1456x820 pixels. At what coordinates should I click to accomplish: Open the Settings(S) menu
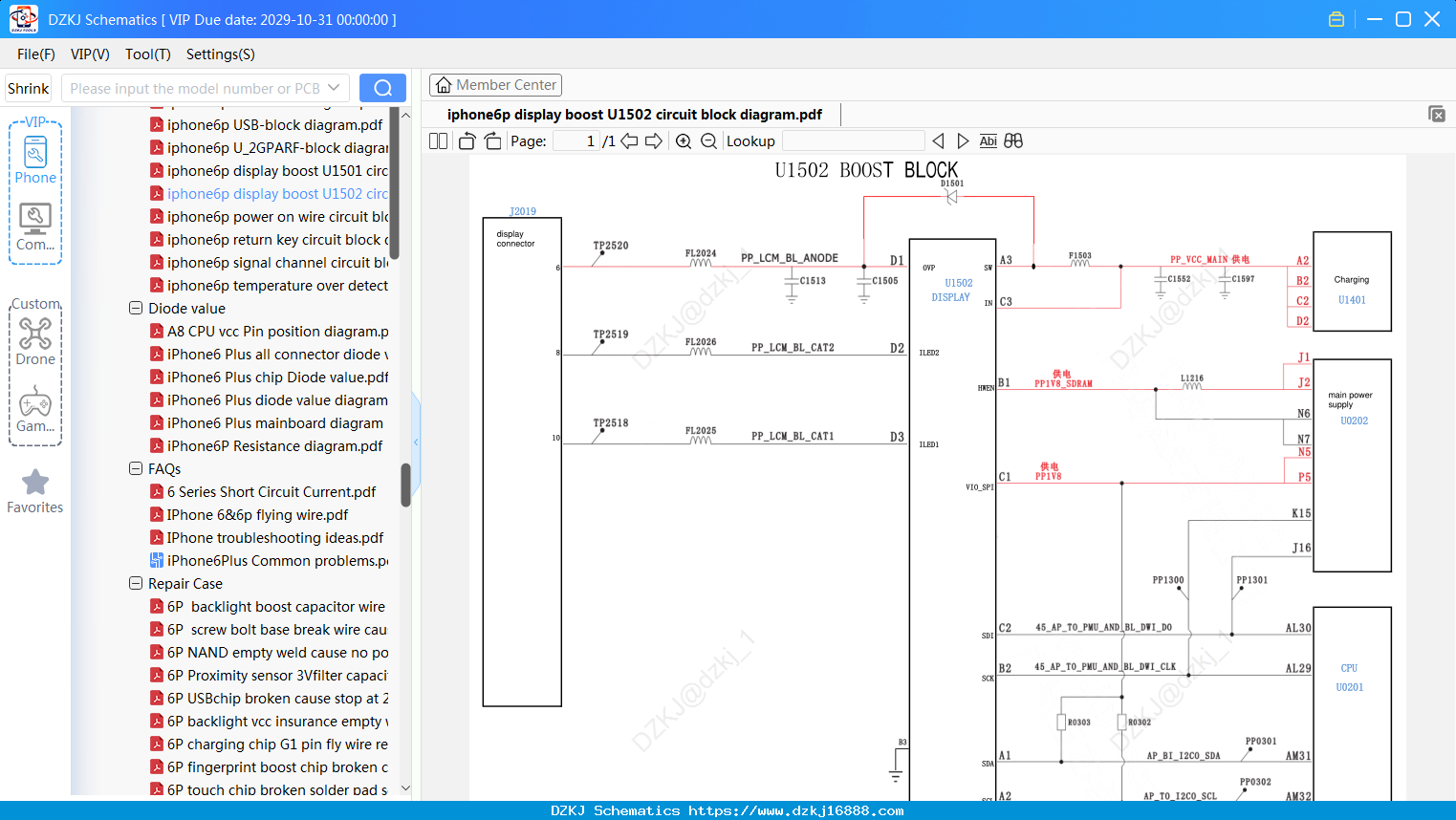tap(221, 54)
